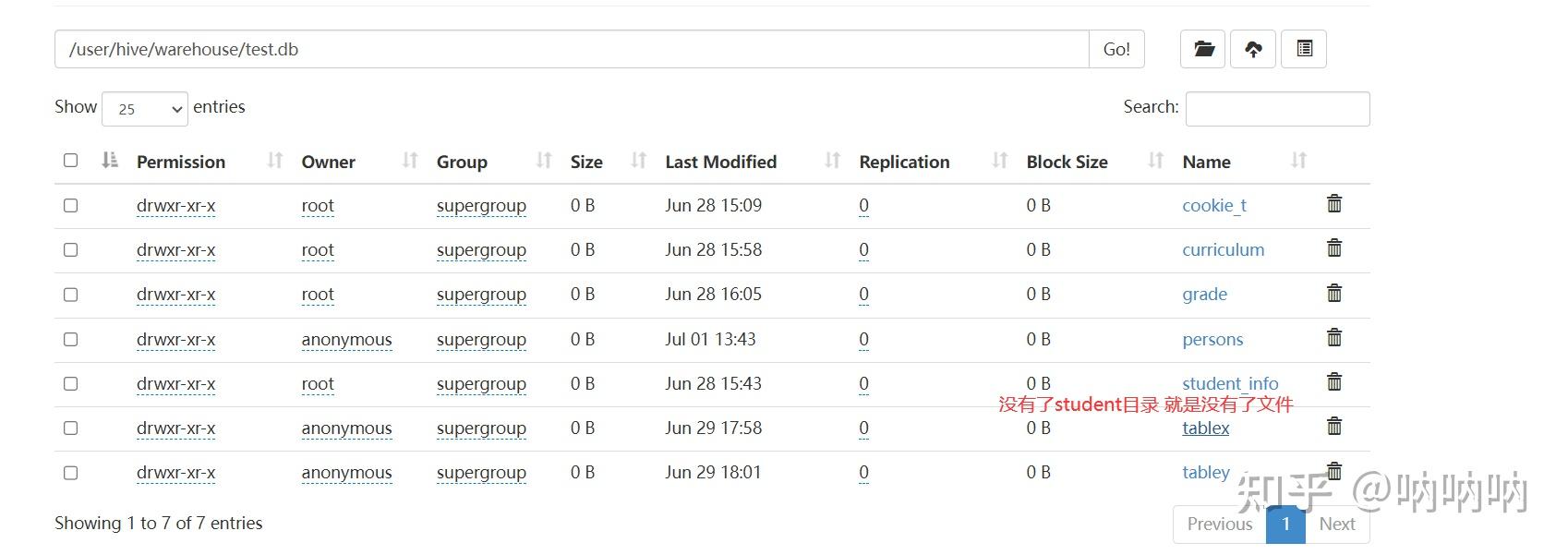The image size is (1568, 555).
Task: Select page 1 in pagination
Action: coord(1285,524)
